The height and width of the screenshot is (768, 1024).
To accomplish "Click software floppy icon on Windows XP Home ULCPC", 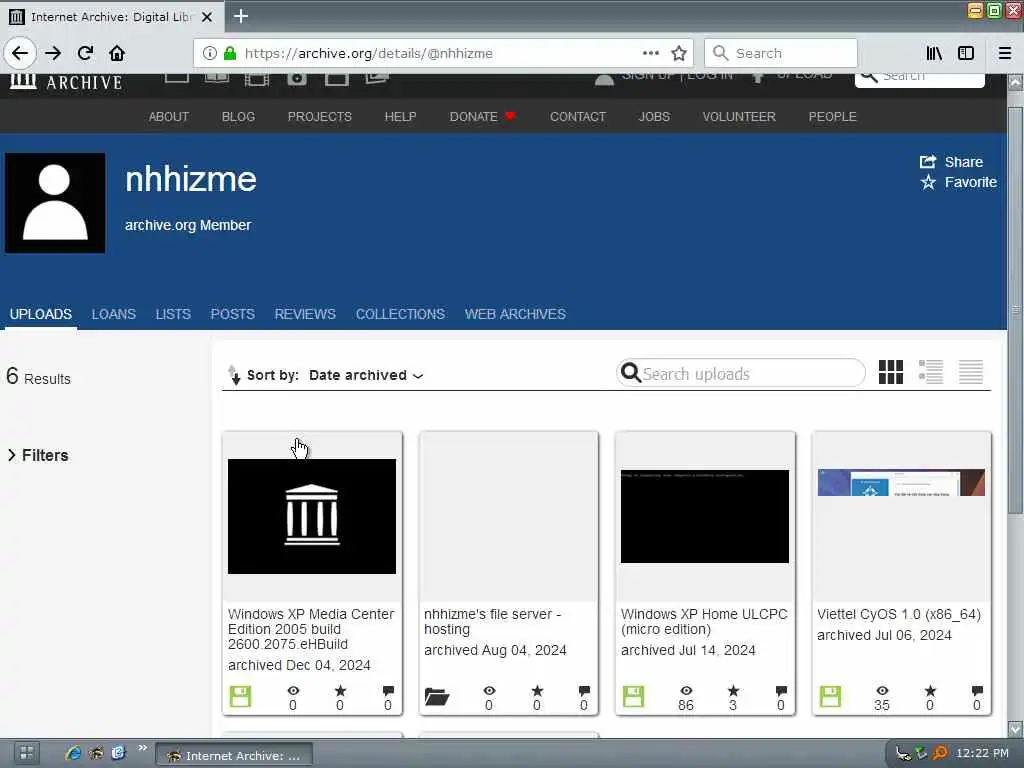I will point(633,697).
